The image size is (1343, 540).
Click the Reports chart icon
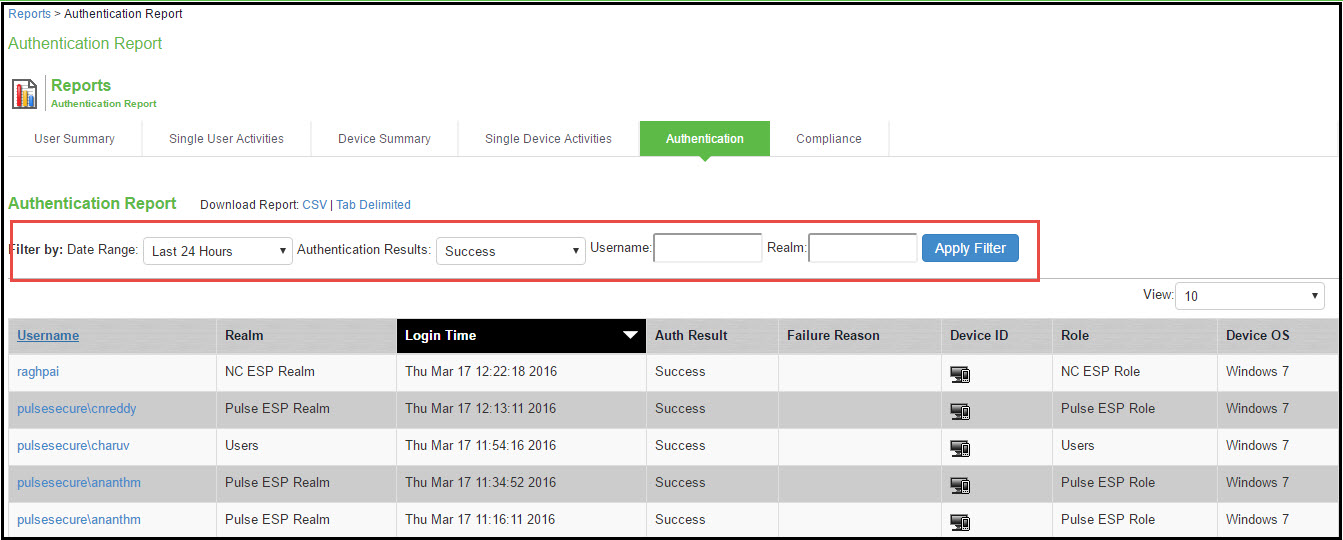[25, 93]
